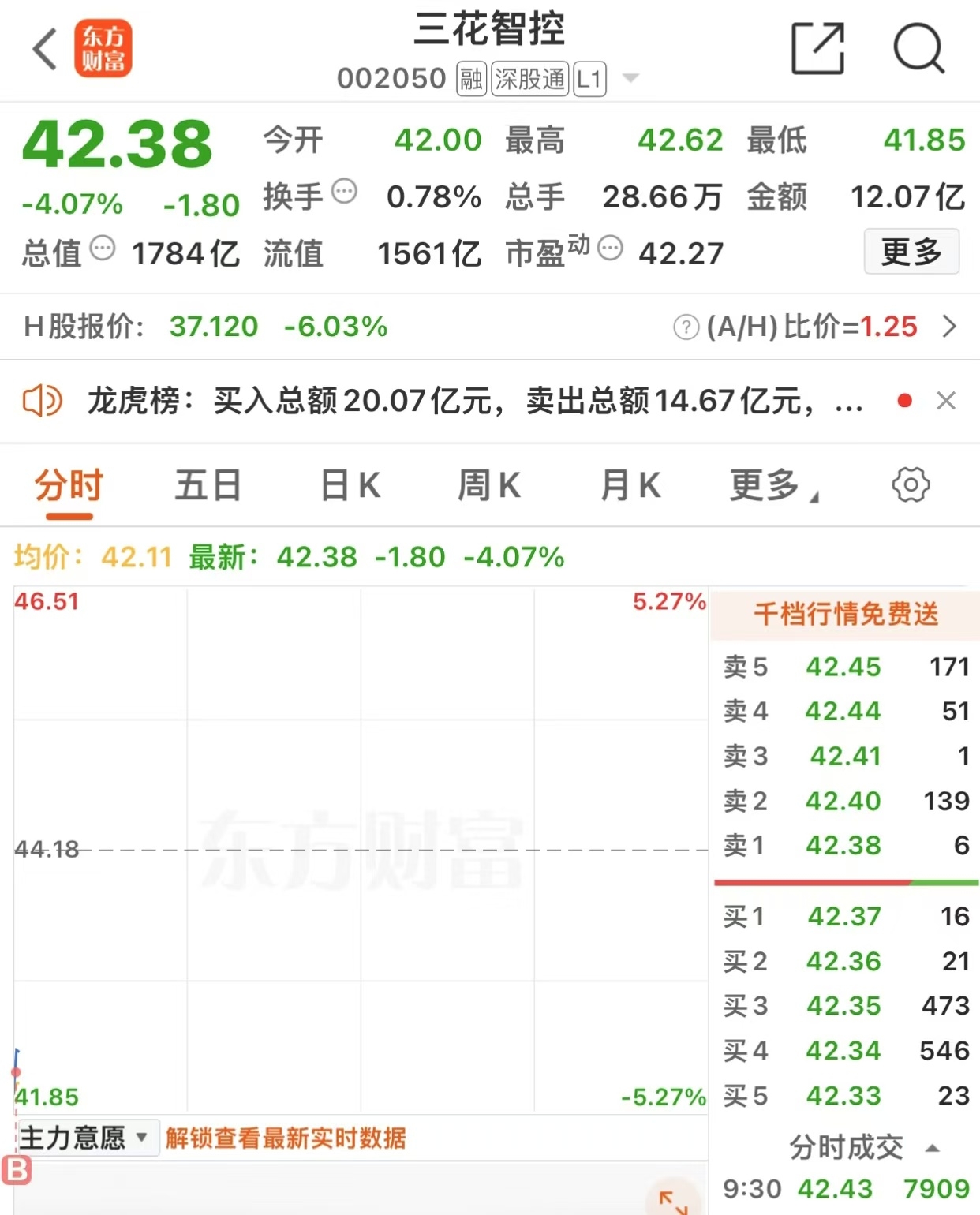
Task: Tap the stock name 三花智控
Action: (x=489, y=30)
